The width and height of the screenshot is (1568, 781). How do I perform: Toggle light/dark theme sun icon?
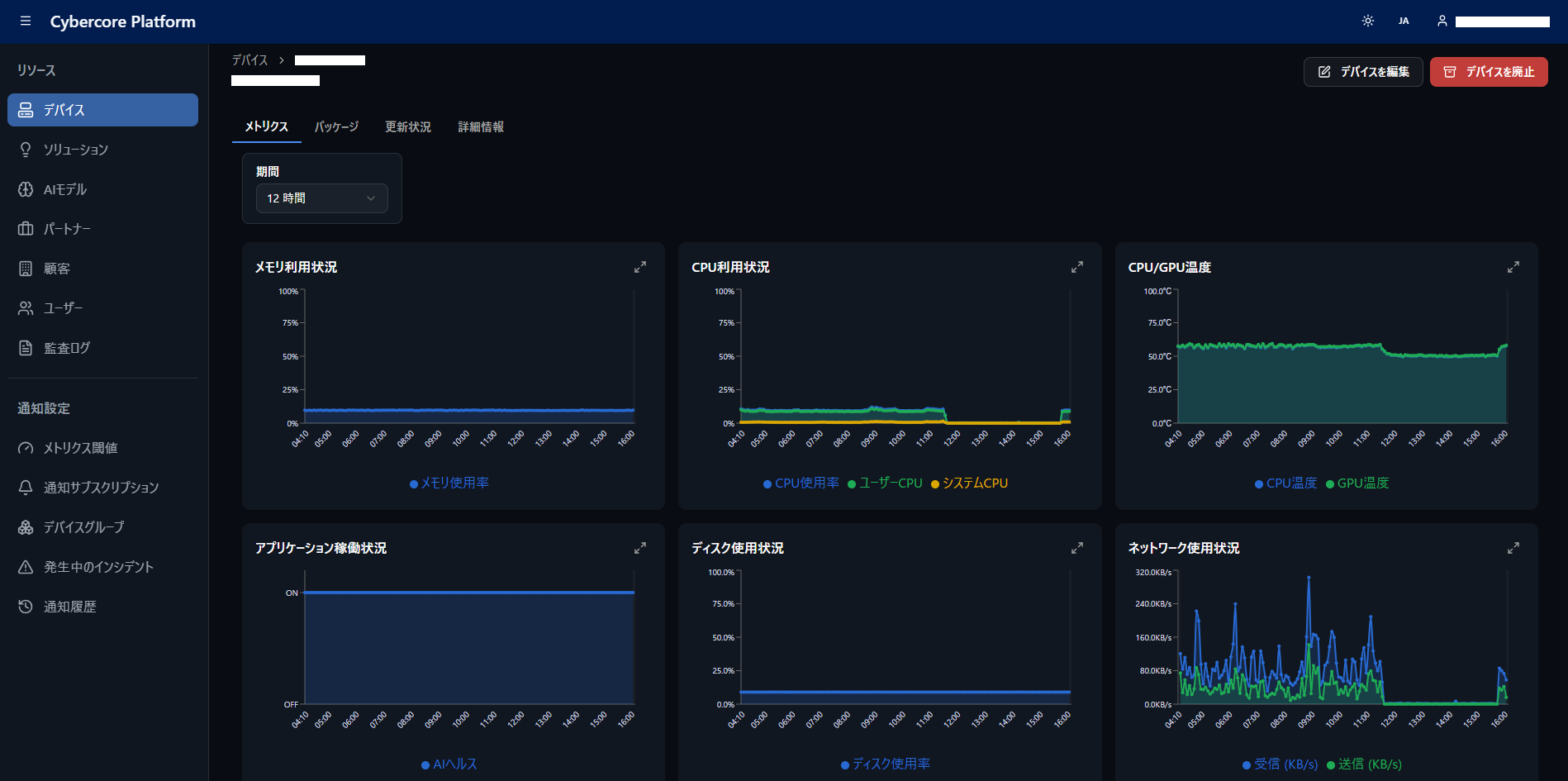[x=1368, y=21]
